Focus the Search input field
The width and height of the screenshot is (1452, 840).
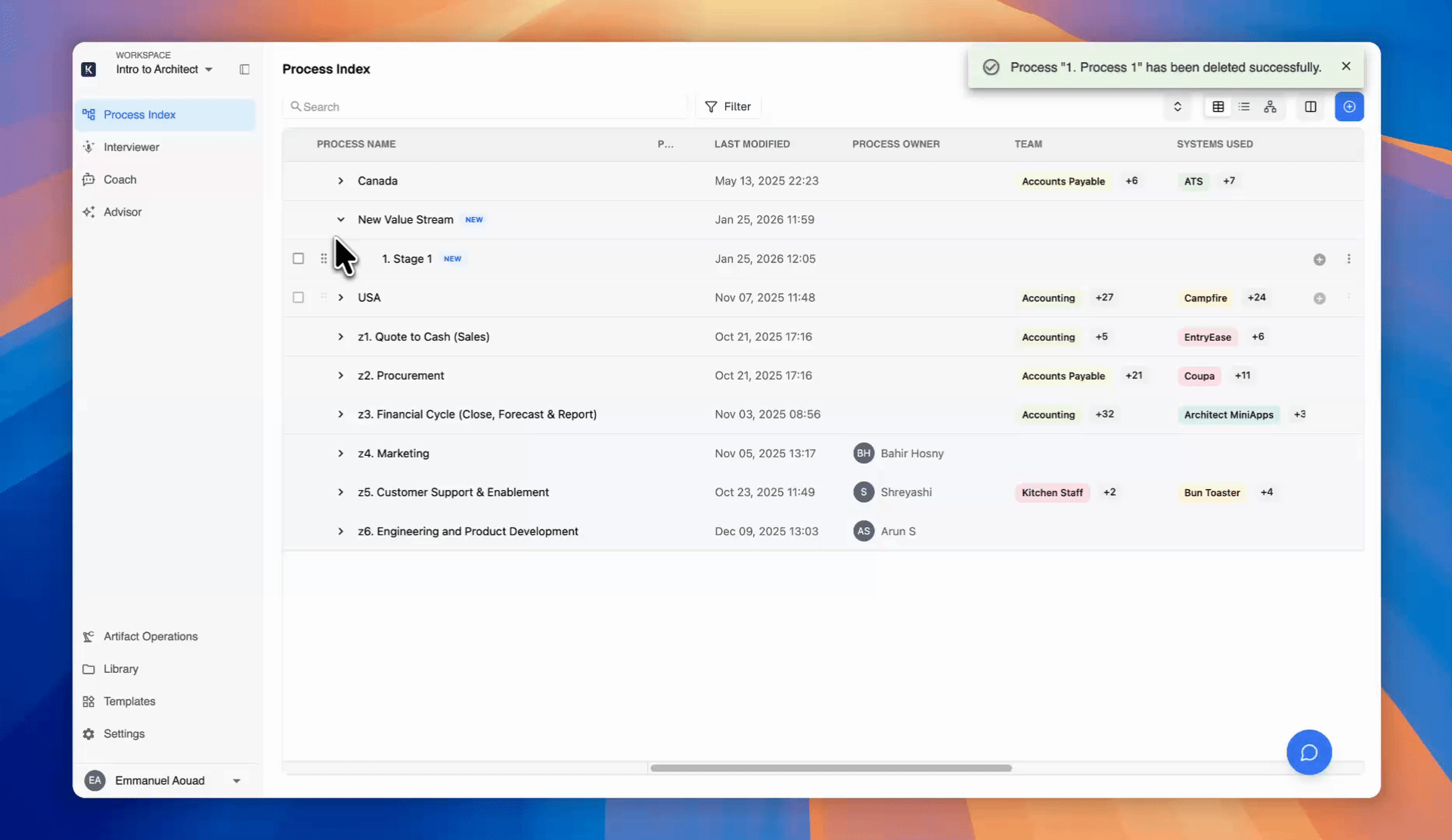pos(485,107)
